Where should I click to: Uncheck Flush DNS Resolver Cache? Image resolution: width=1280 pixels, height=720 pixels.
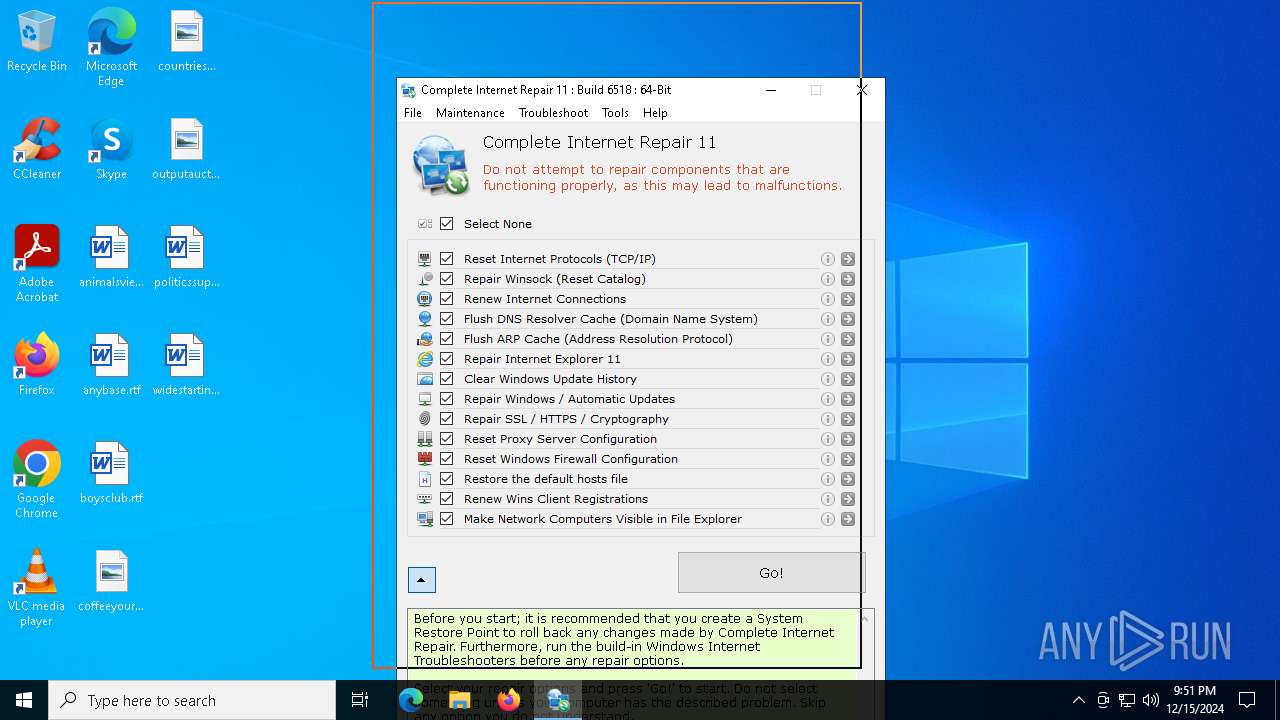click(x=447, y=319)
